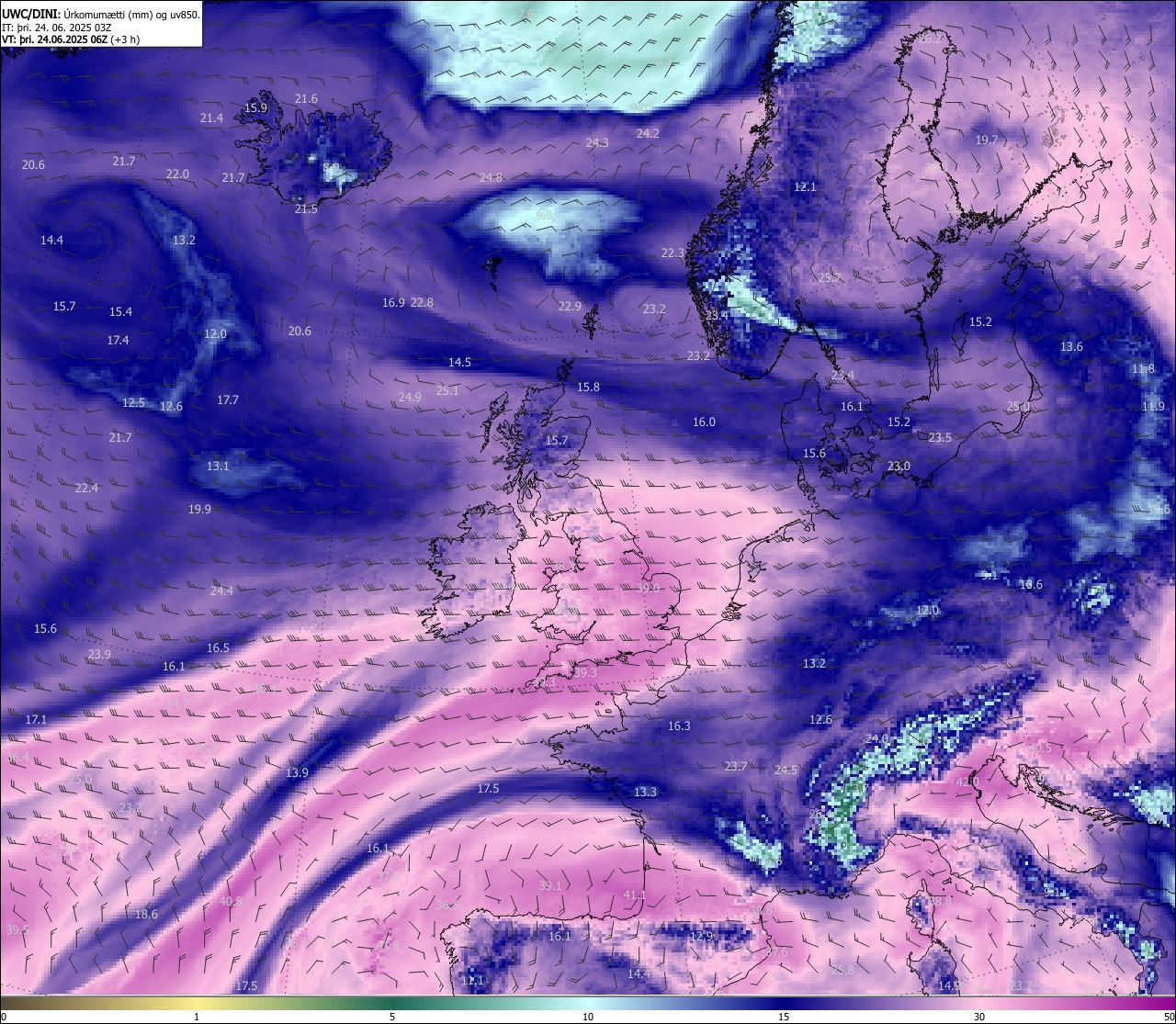Click the map value 17.7

click(228, 400)
